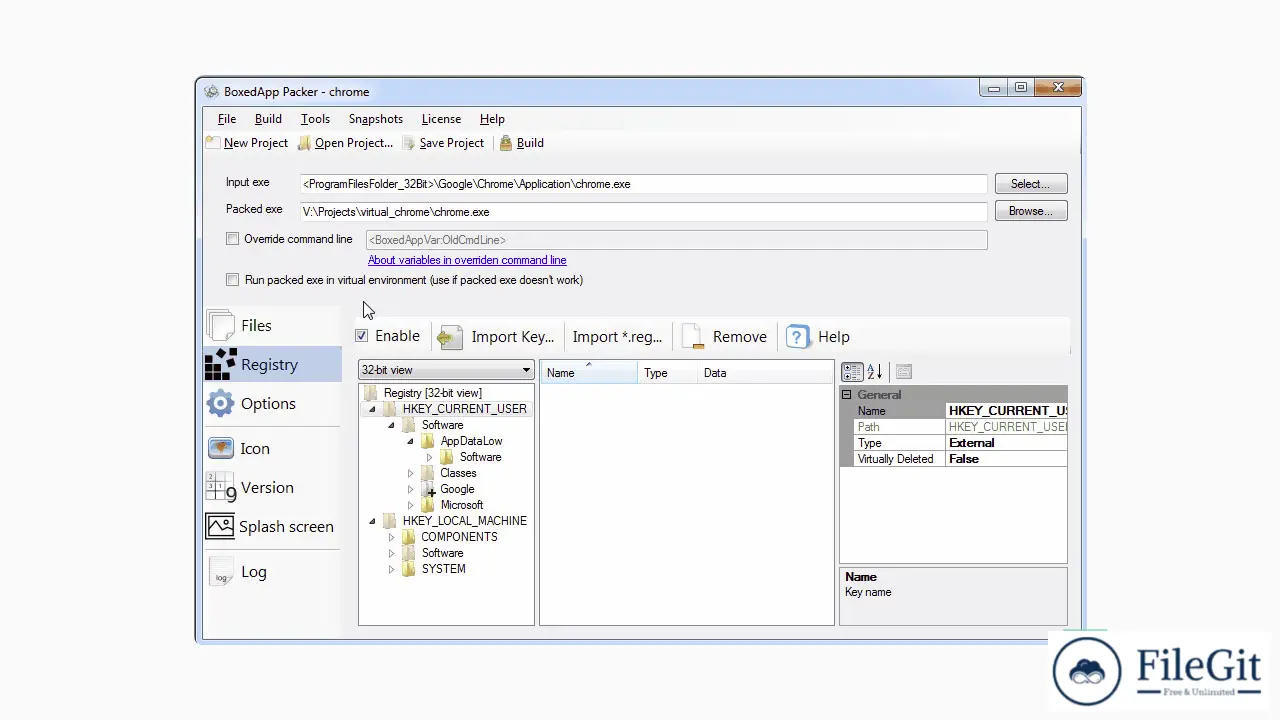Click the Open Project folder icon
1280x720 pixels.
coord(304,143)
